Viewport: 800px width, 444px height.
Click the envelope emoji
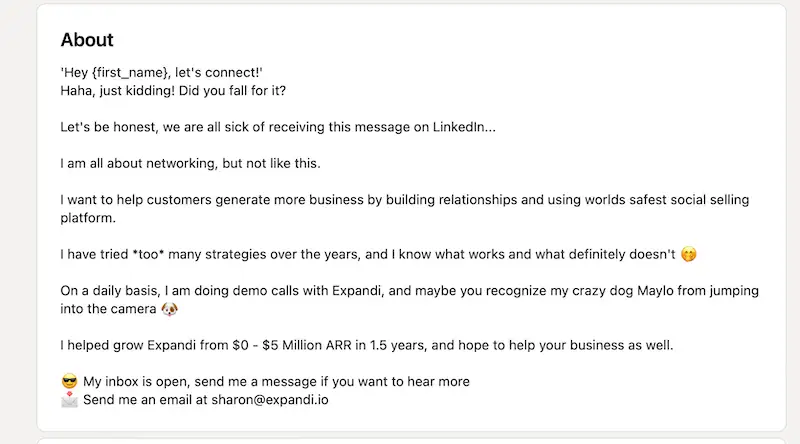pyautogui.click(x=69, y=400)
